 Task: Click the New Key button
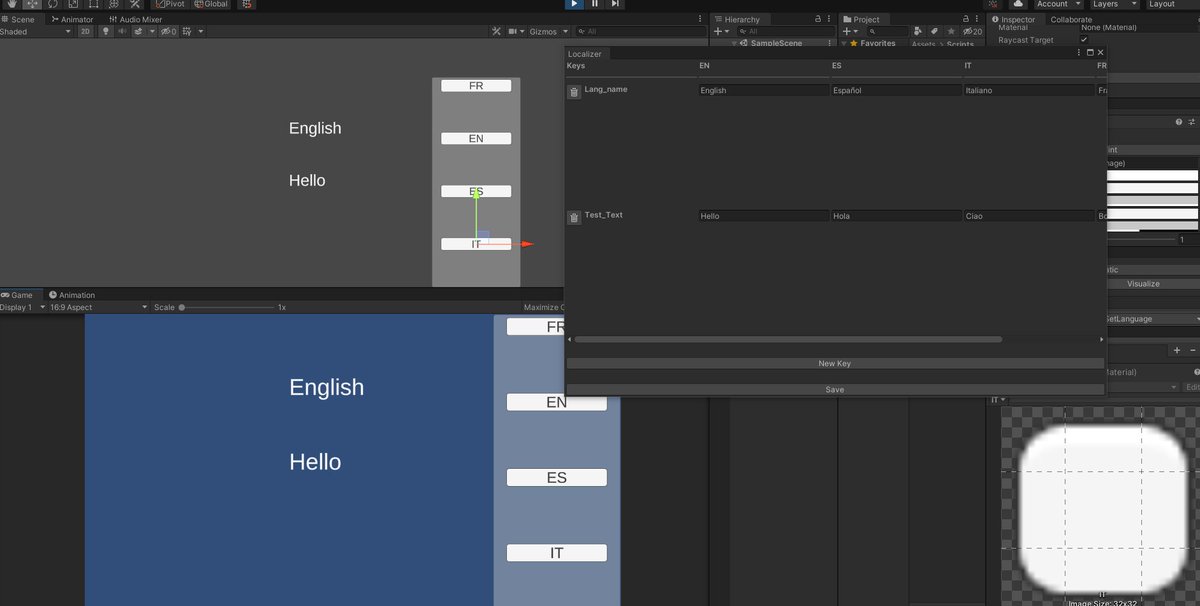[x=835, y=363]
